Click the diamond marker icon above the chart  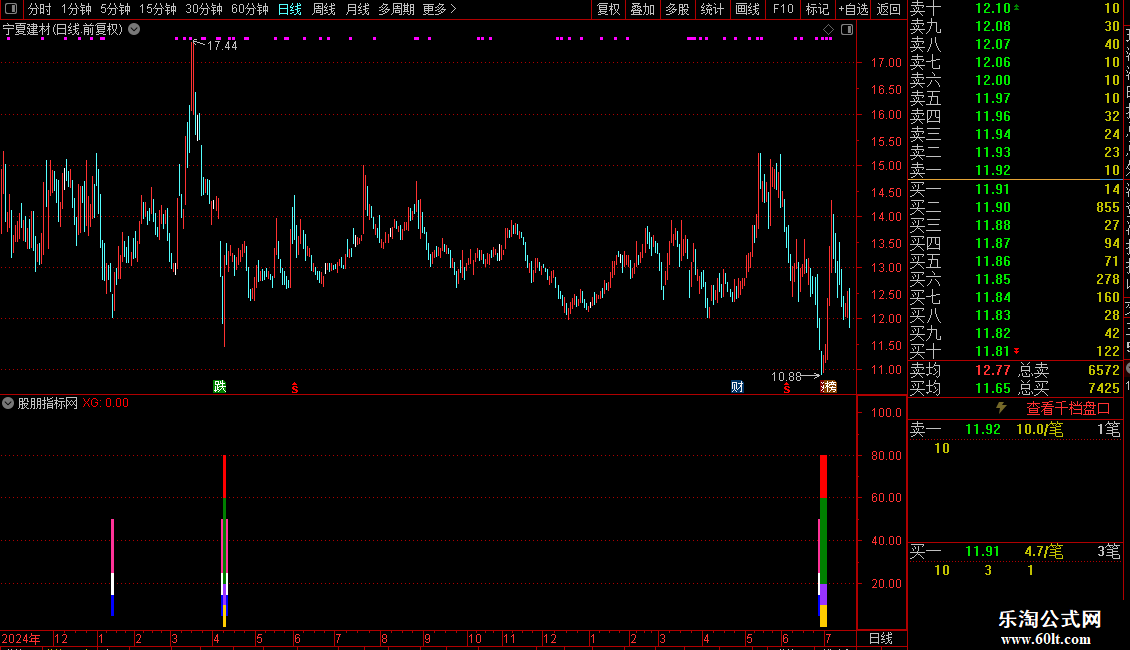828,30
